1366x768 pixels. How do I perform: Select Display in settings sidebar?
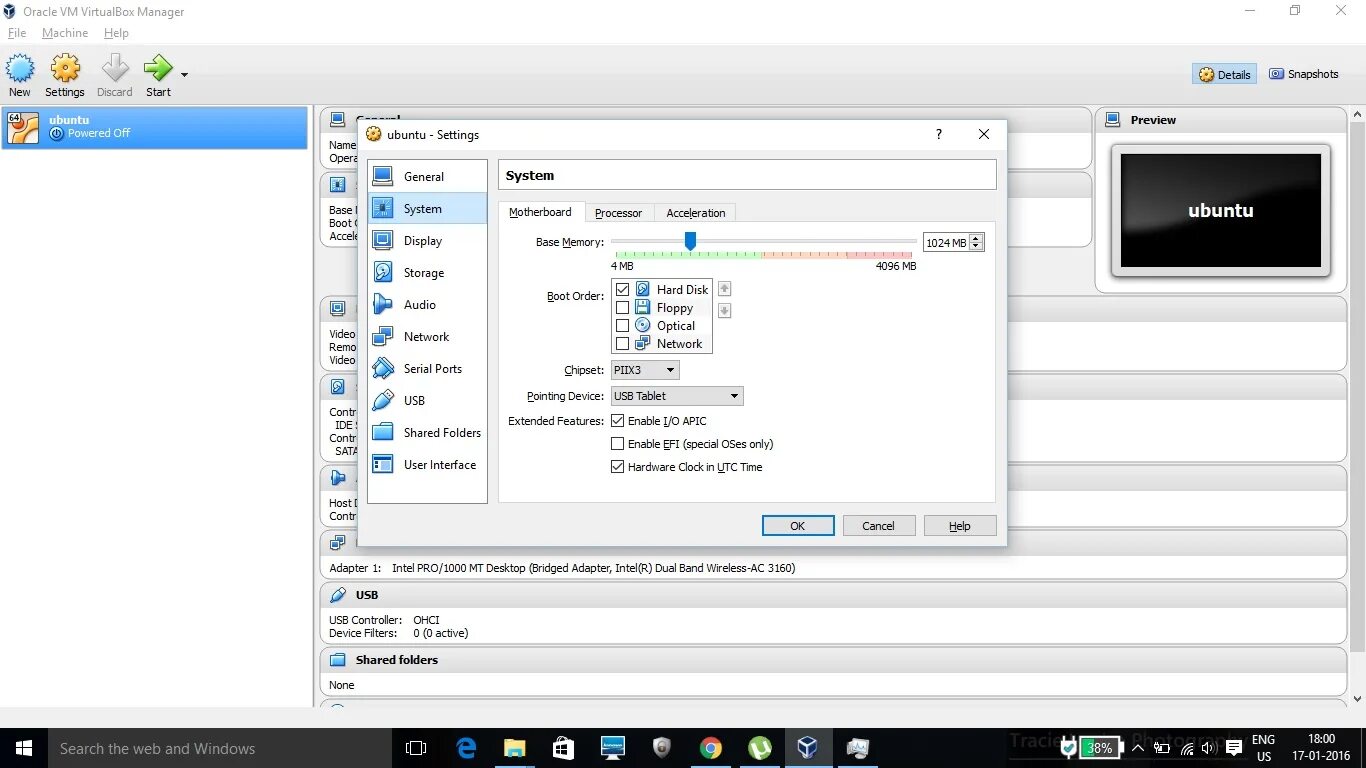pos(427,241)
